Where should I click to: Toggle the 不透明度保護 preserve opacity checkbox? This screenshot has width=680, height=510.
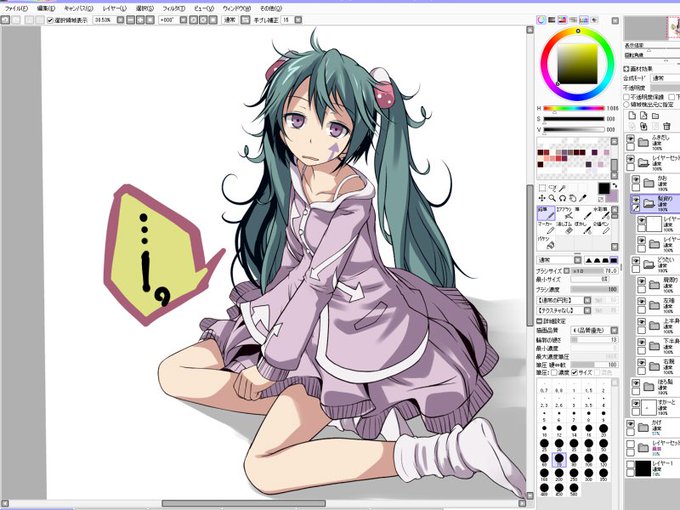(627, 97)
